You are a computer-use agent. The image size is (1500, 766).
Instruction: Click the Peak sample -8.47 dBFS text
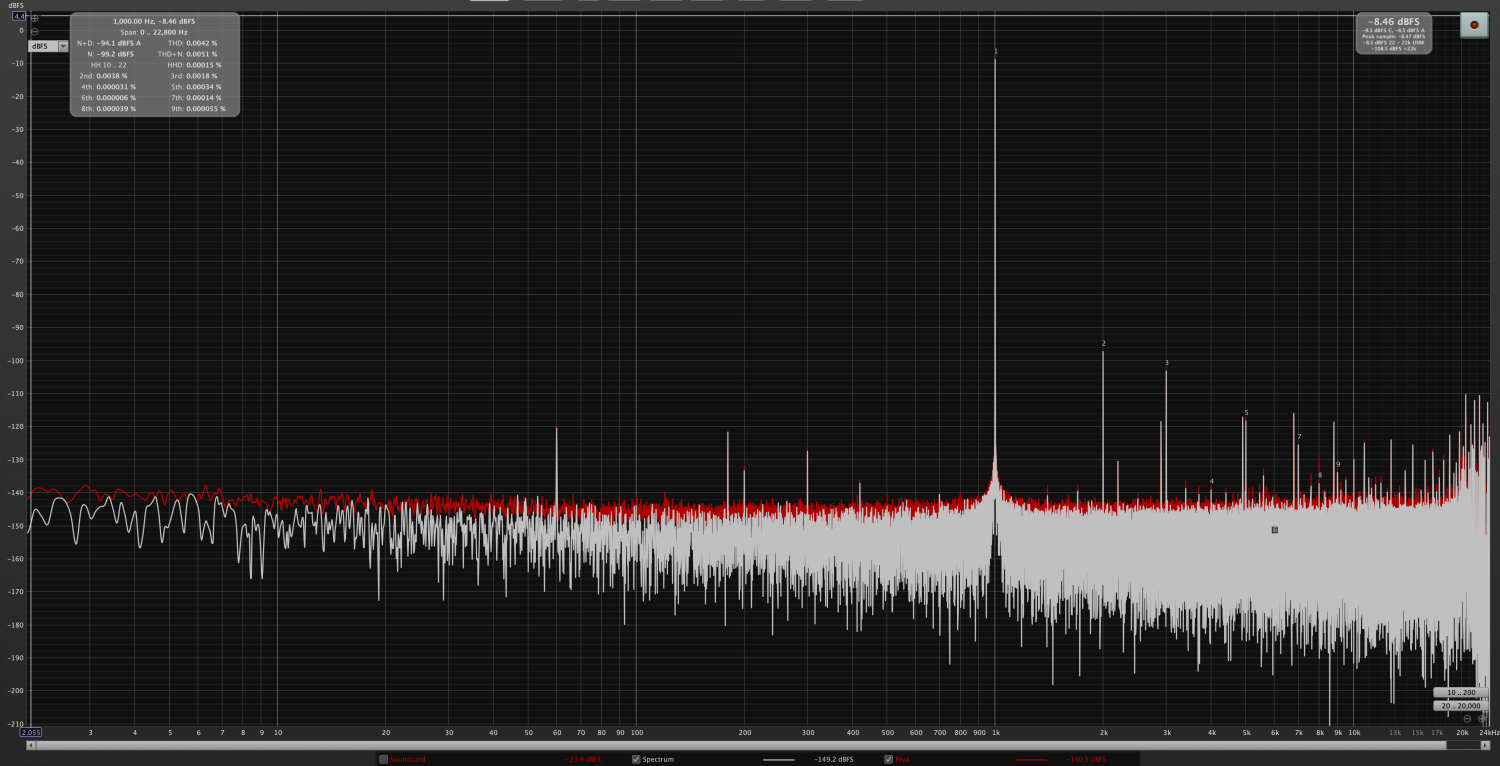1393,37
